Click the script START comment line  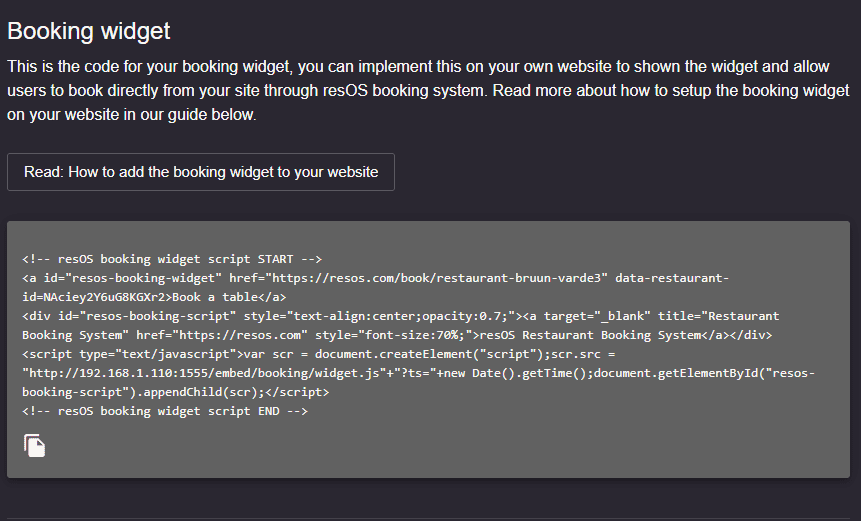(x=172, y=259)
